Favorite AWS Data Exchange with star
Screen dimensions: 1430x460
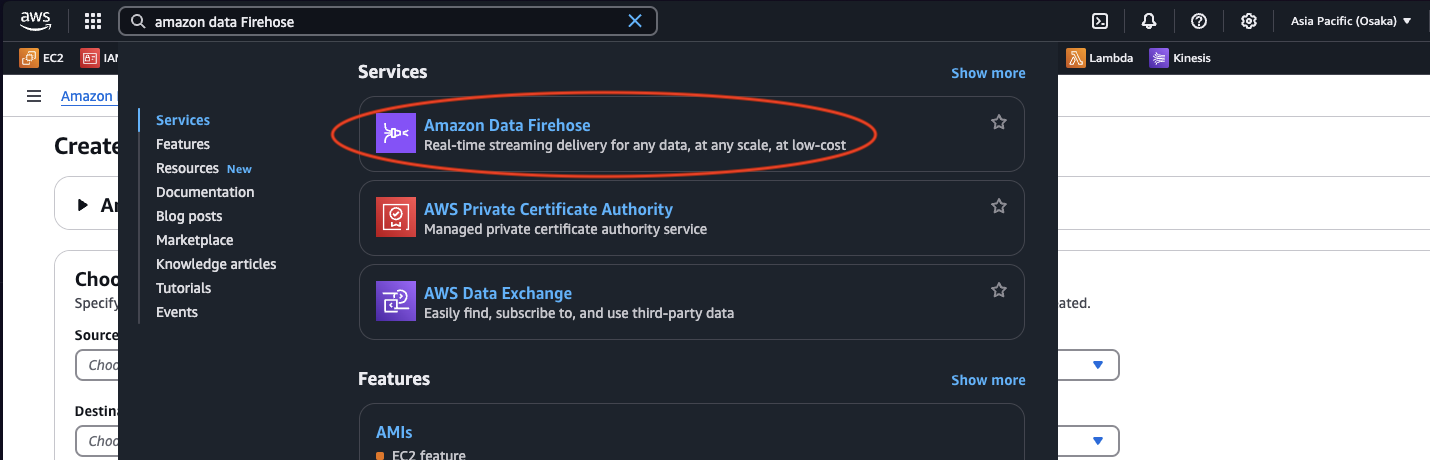tap(998, 290)
